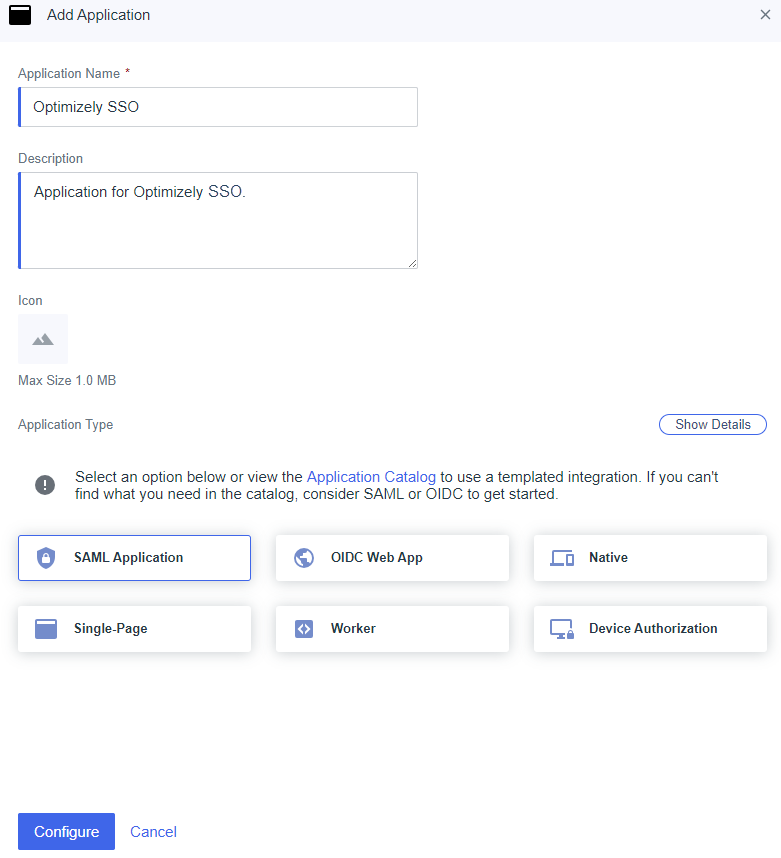Focus the Application Name input field
The image size is (781, 858).
[x=218, y=107]
